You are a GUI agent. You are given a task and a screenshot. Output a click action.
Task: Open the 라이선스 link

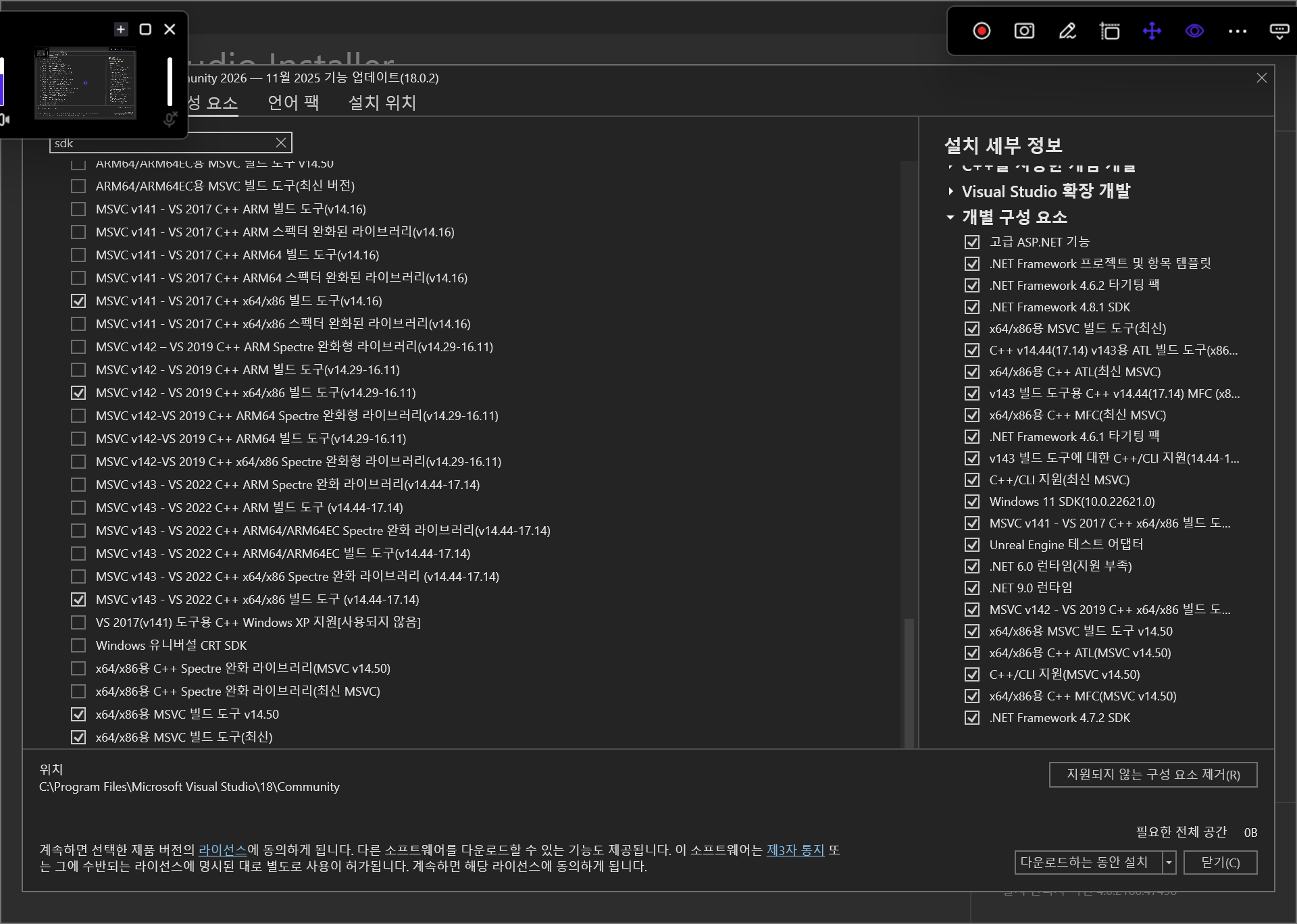pyautogui.click(x=223, y=850)
